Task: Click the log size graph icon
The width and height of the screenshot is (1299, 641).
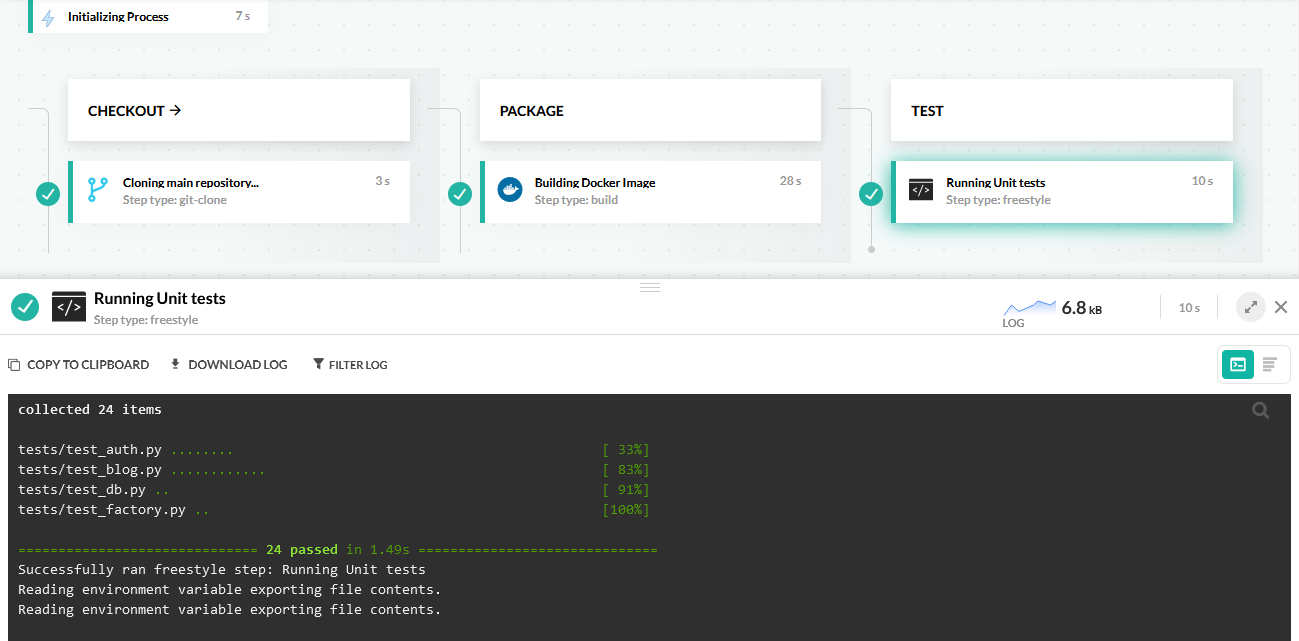Action: 1029,307
